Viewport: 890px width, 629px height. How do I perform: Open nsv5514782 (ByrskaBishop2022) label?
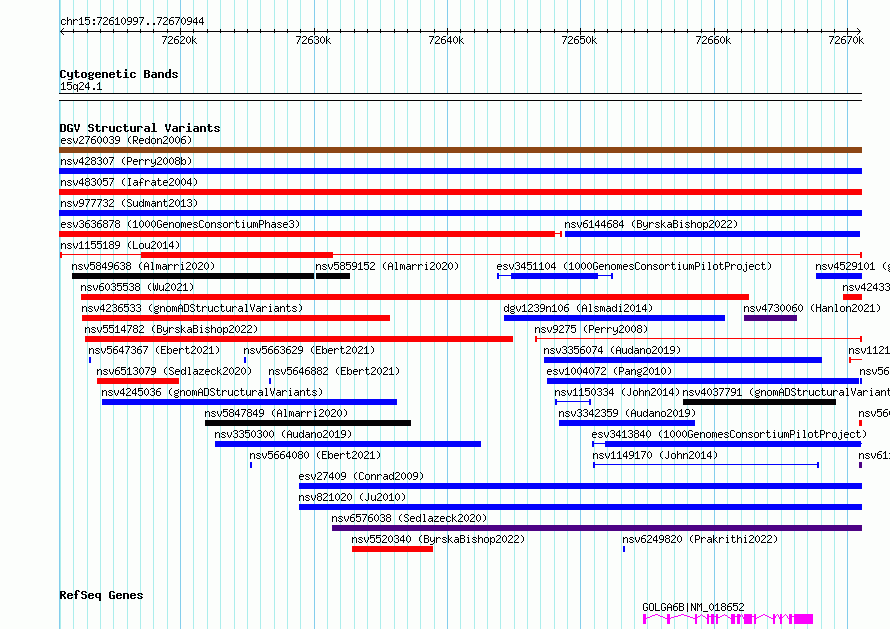171,329
